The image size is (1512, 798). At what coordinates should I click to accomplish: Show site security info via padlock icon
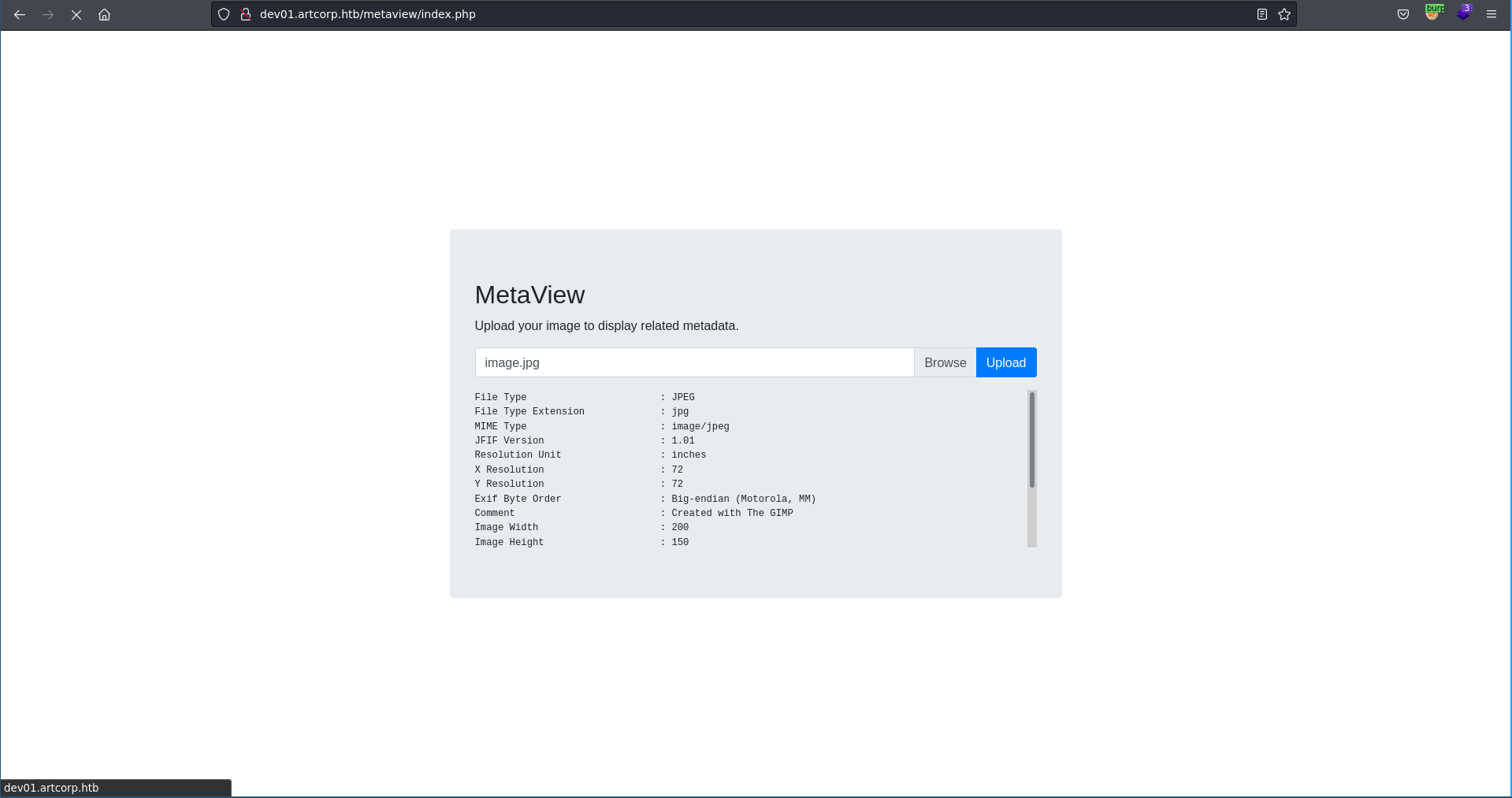(245, 14)
